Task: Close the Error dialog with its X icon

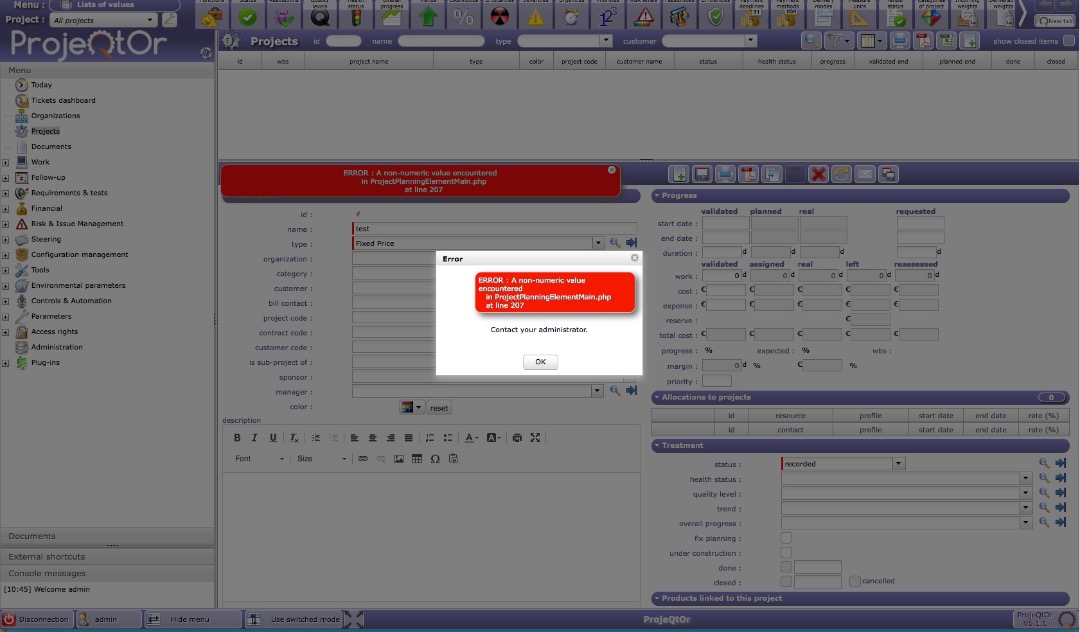Action: [634, 258]
